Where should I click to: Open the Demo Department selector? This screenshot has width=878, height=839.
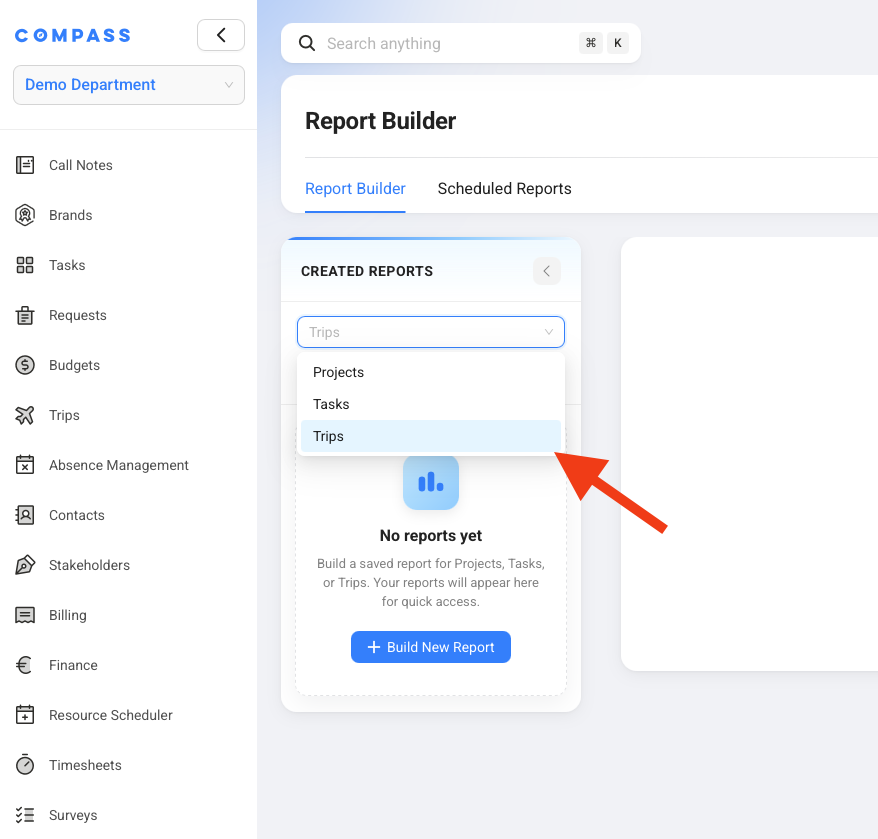(x=129, y=85)
